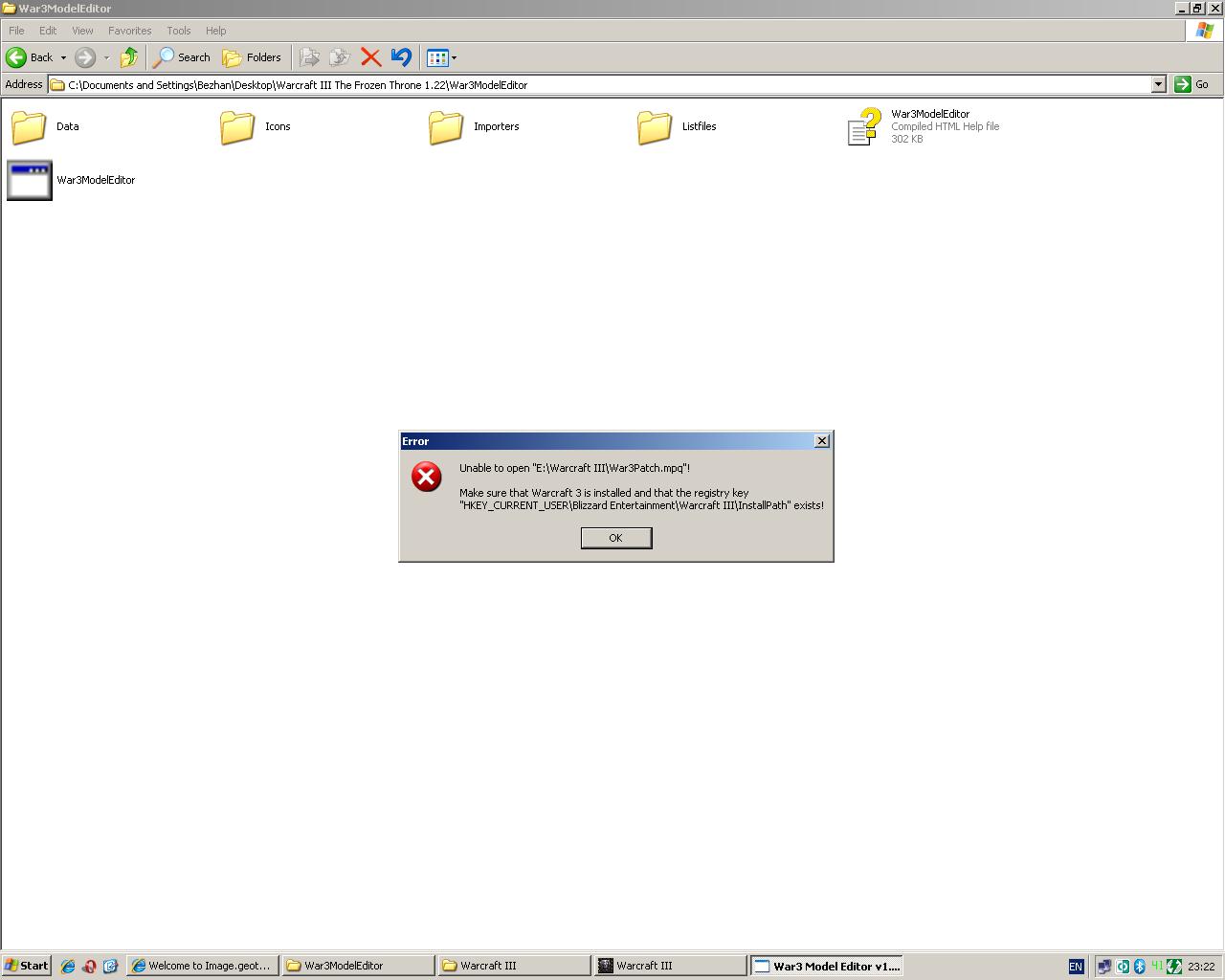1225x980 pixels.
Task: Click the Go button
Action: pos(1192,84)
